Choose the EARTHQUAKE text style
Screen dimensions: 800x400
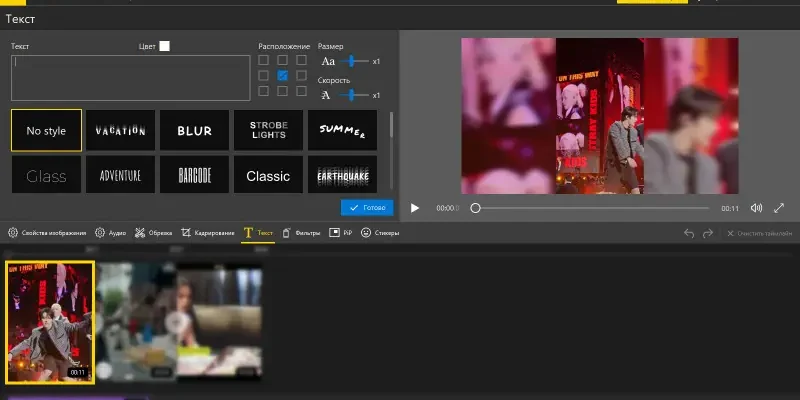[342, 174]
